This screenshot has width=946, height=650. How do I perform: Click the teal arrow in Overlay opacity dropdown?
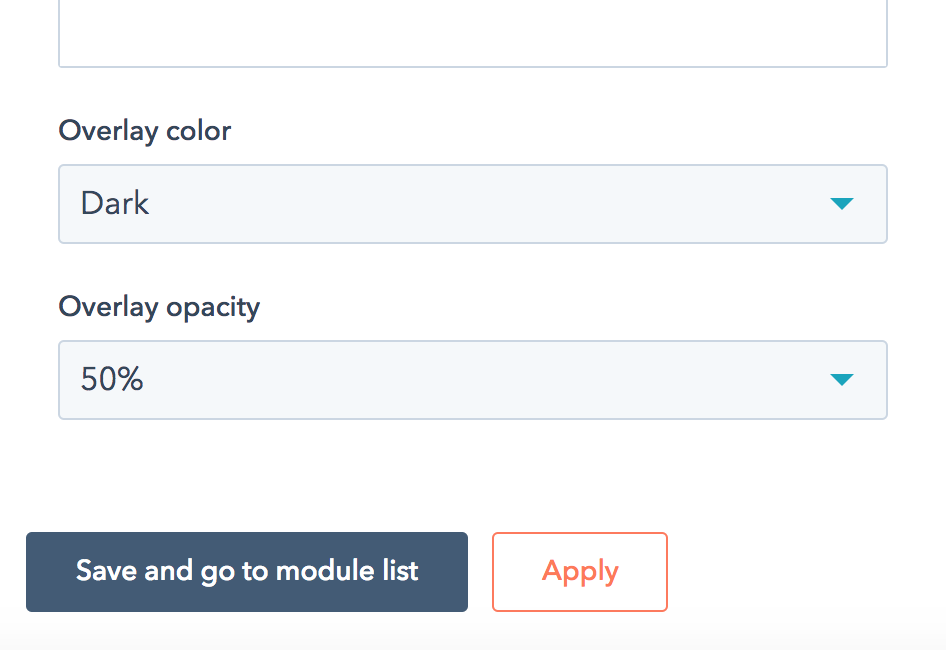[841, 380]
